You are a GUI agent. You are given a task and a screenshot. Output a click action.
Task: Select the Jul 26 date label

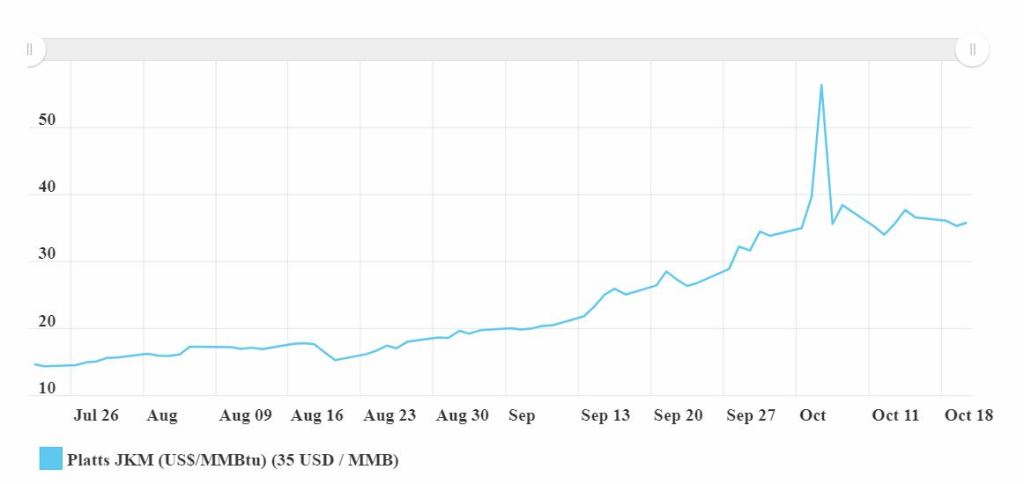click(97, 416)
